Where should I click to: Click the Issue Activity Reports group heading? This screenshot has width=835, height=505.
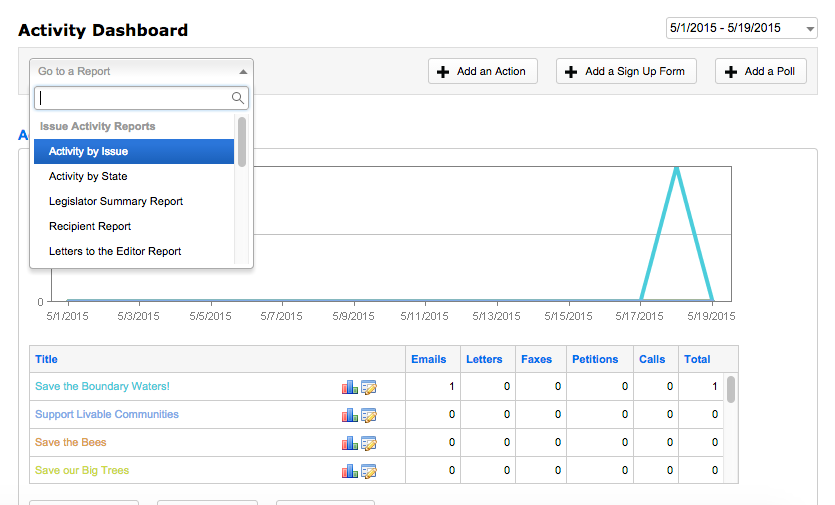point(97,126)
